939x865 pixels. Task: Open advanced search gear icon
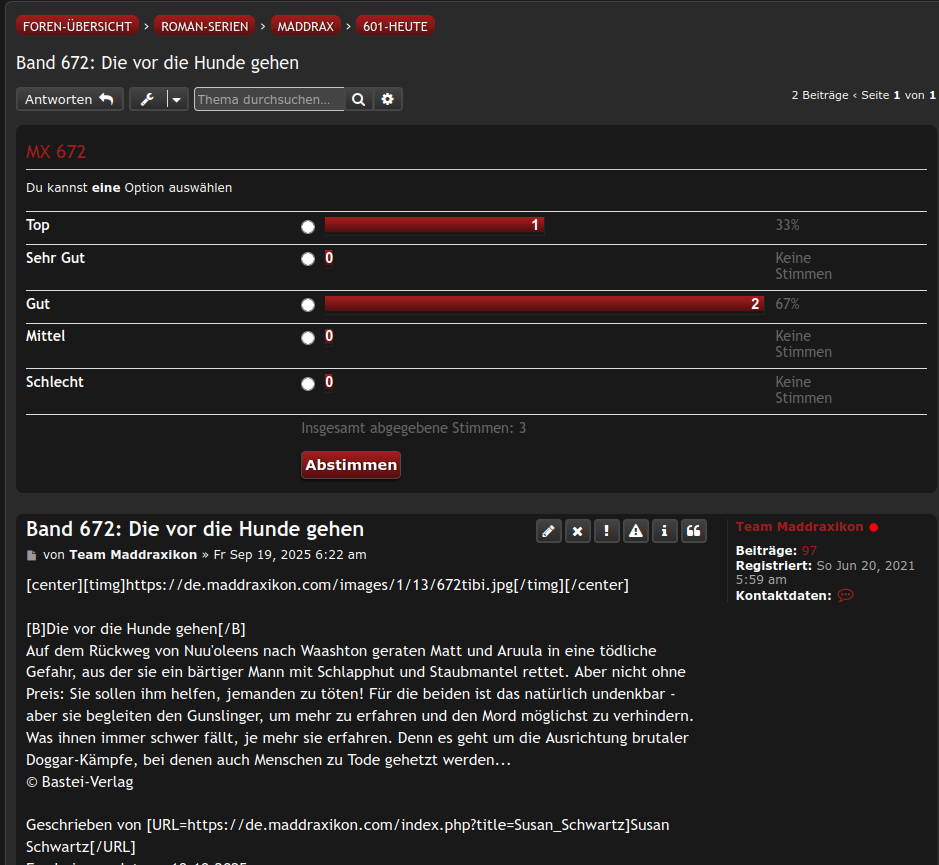(x=388, y=99)
